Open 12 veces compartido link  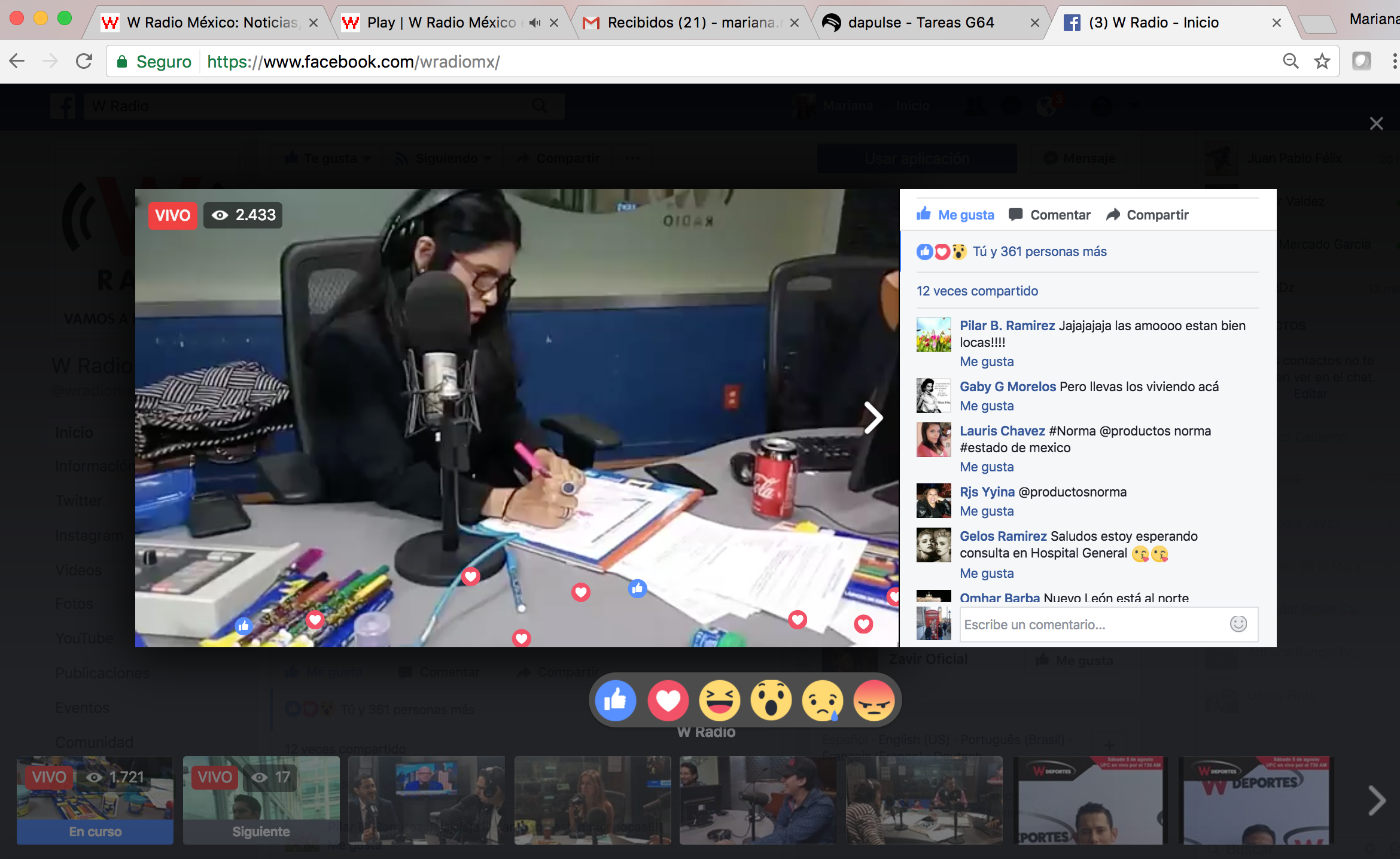click(x=977, y=291)
